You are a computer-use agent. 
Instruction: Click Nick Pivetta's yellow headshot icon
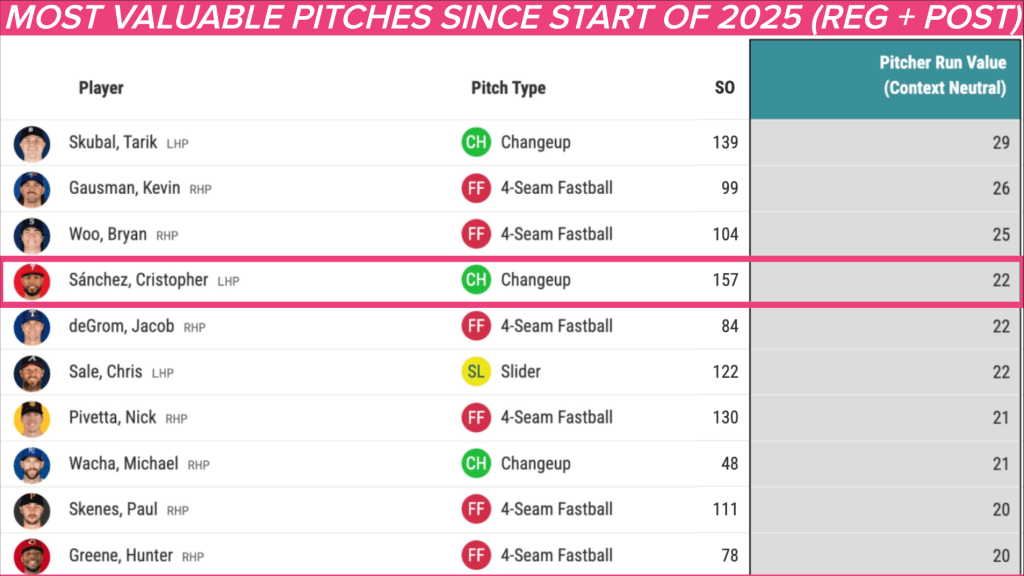coord(32,418)
